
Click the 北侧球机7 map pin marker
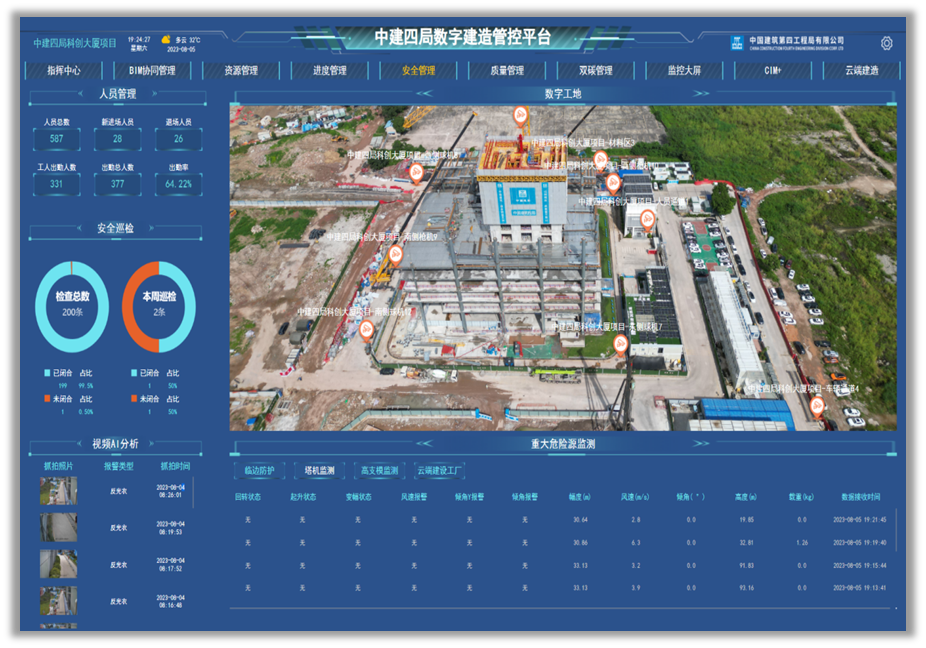tap(620, 344)
